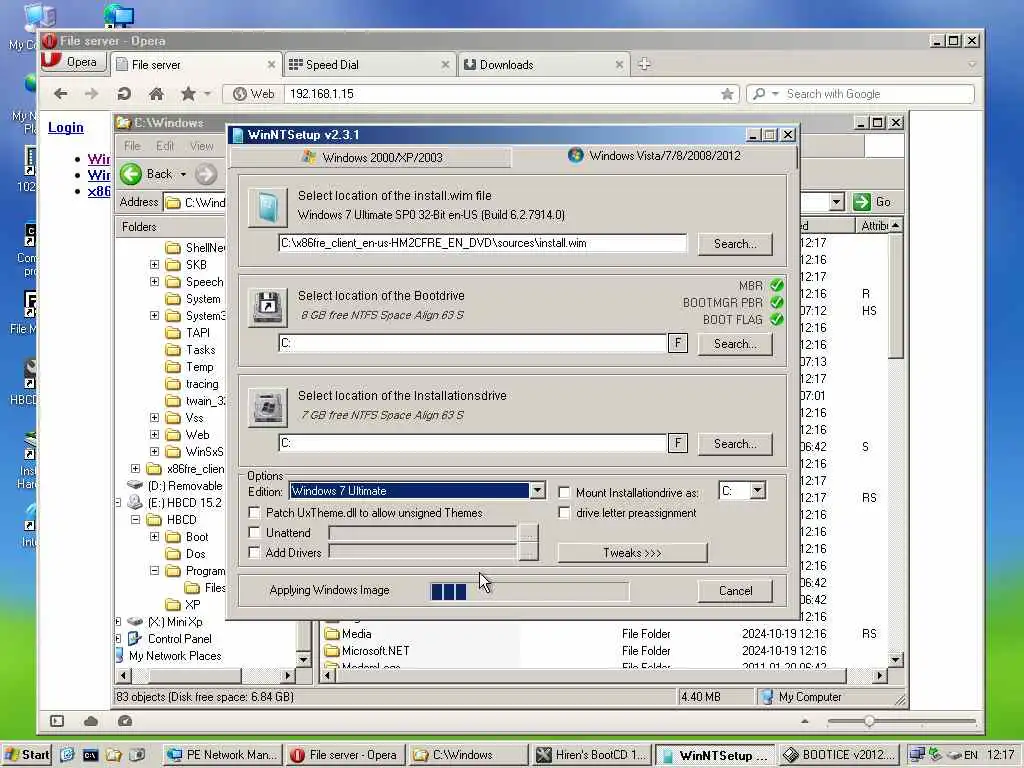
Task: Open the Search with Google engine dropdown
Action: (775, 94)
